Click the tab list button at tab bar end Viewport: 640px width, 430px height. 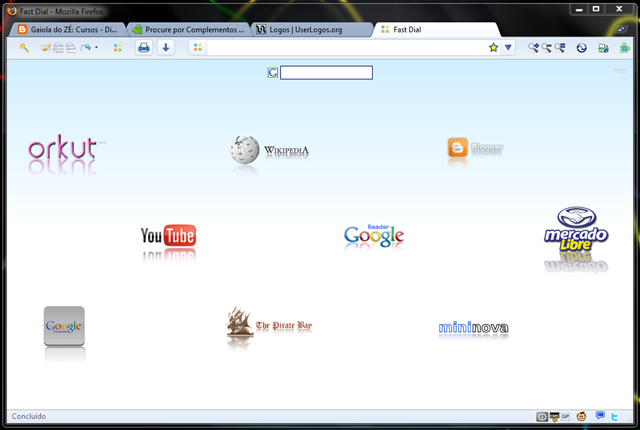tap(622, 29)
